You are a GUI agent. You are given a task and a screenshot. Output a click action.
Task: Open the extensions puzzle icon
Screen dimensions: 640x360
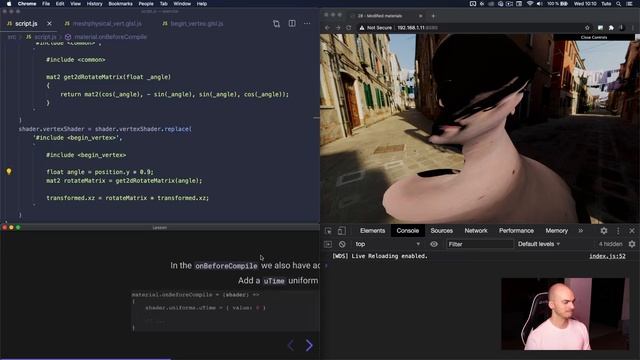(611, 28)
